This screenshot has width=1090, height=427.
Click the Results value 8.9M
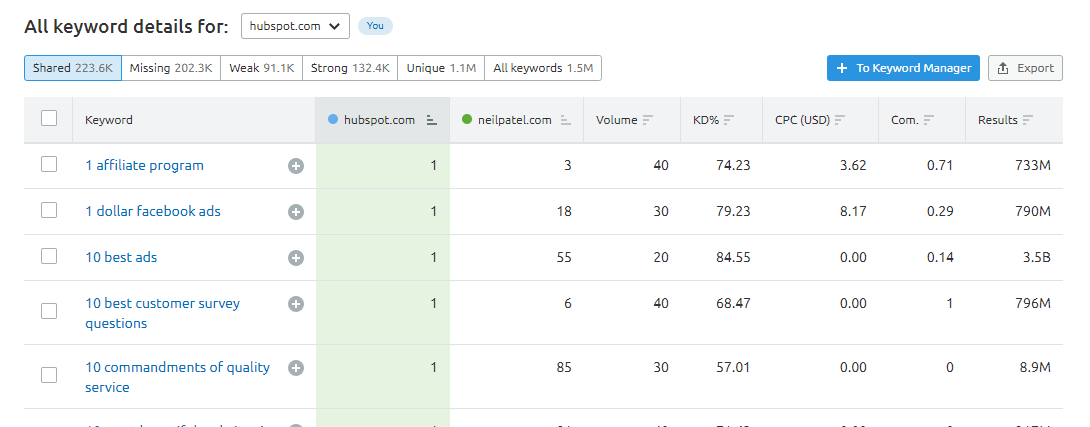click(x=1034, y=367)
